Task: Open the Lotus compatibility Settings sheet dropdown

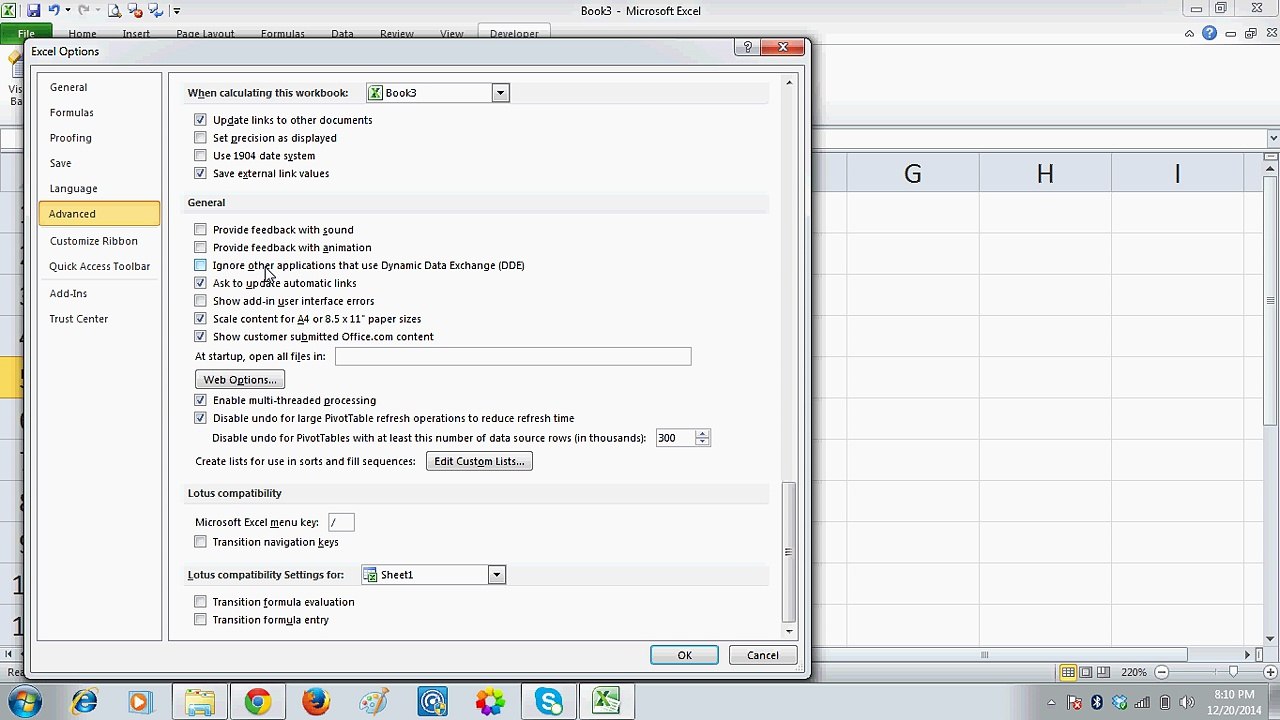Action: tap(496, 575)
